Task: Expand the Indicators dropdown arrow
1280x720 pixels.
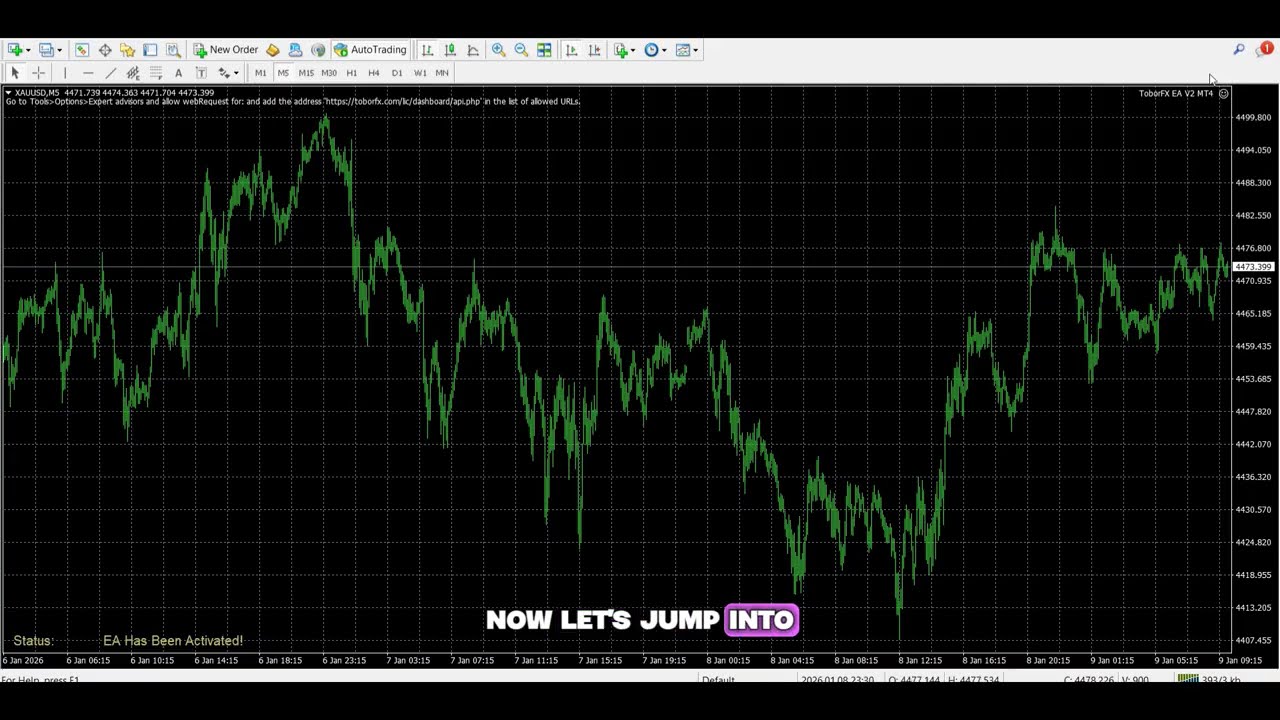Action: pyautogui.click(x=634, y=50)
